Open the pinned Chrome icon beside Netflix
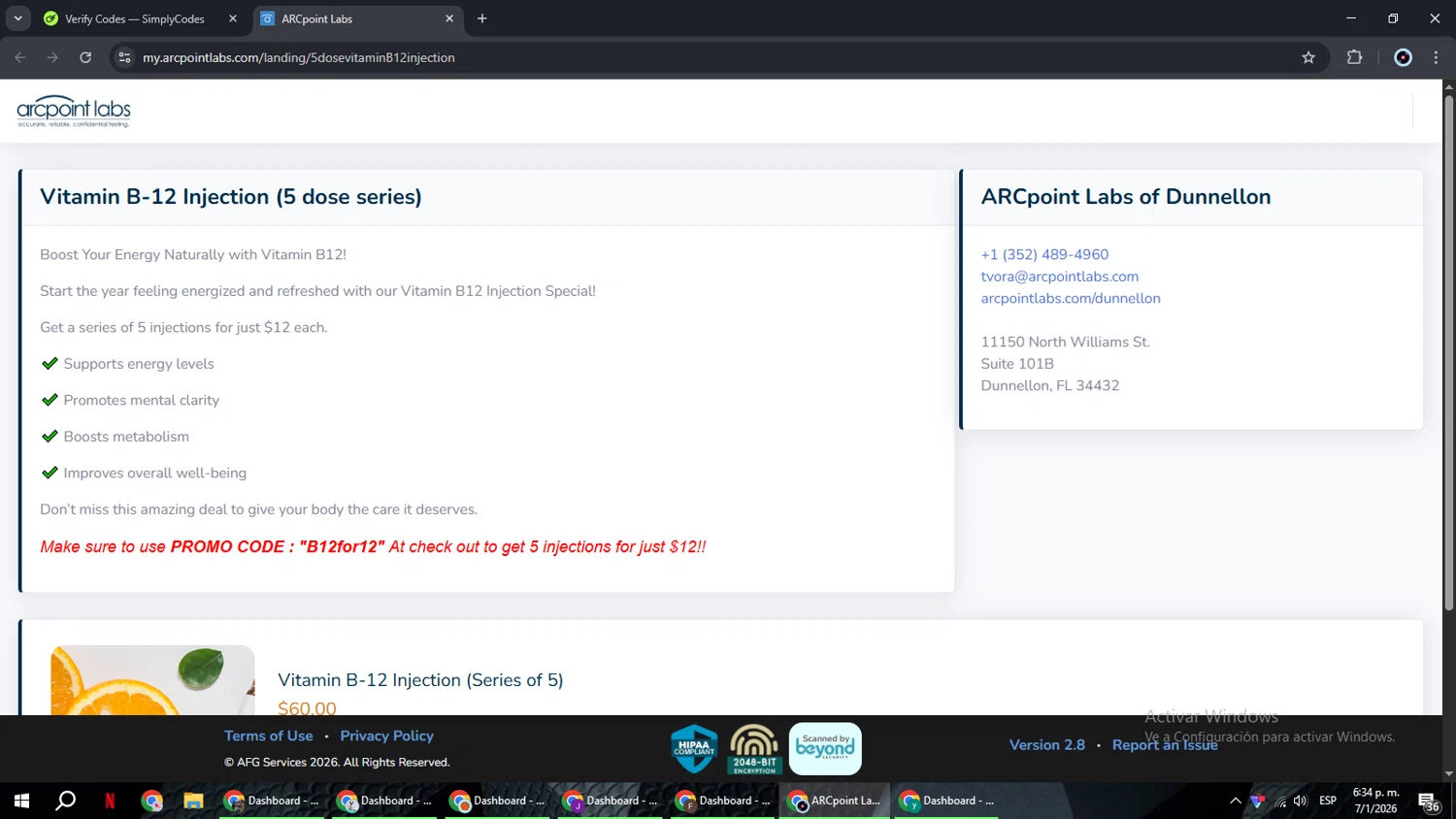 click(x=151, y=801)
